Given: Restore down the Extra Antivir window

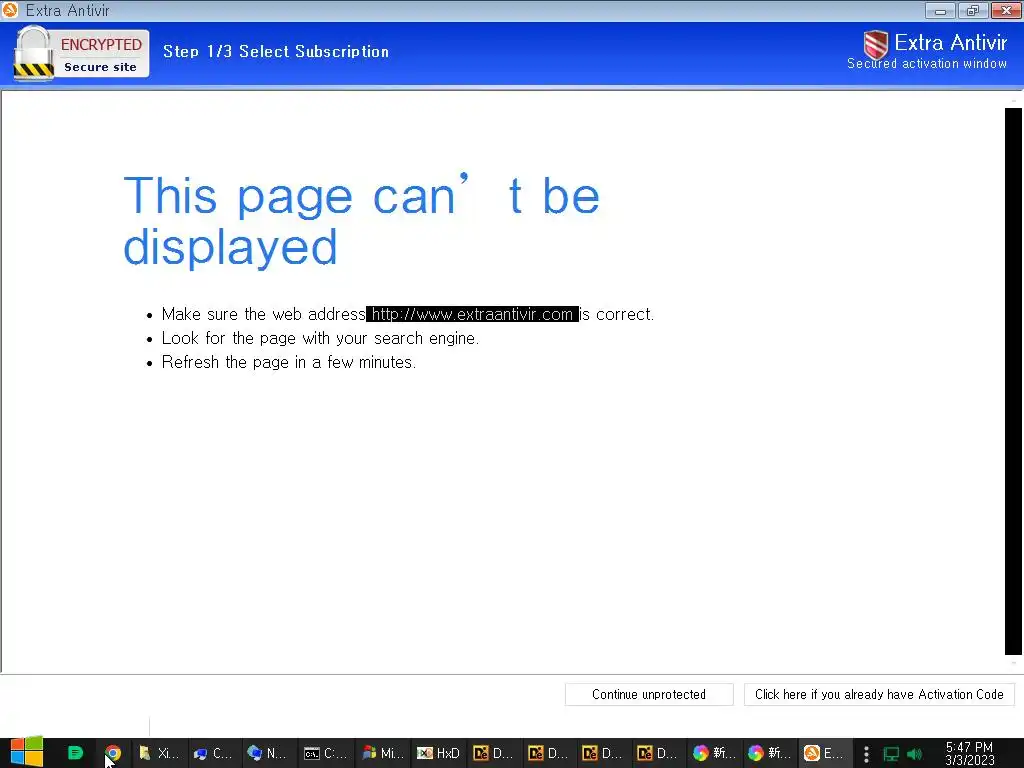Looking at the screenshot, I should pos(973,10).
